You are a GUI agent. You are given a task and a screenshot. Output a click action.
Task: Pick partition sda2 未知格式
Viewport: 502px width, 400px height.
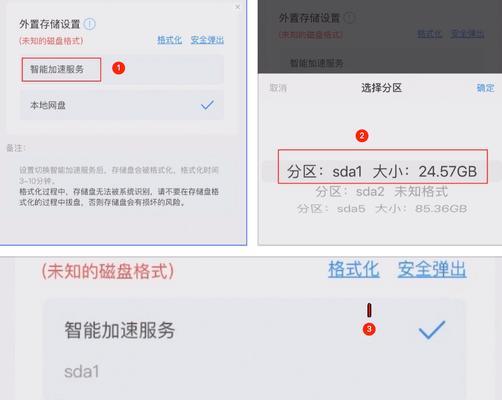(382, 192)
